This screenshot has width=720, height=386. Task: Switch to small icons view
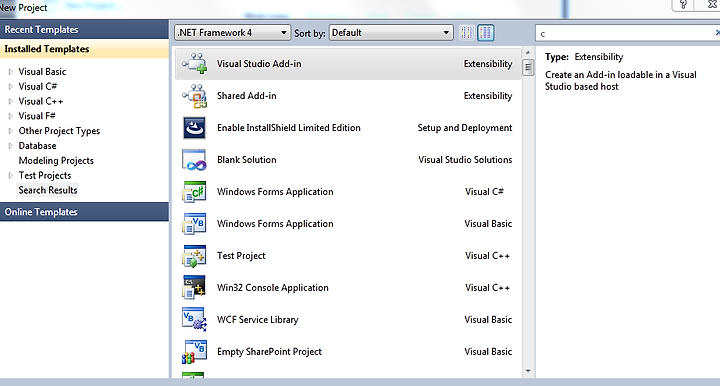pos(467,33)
